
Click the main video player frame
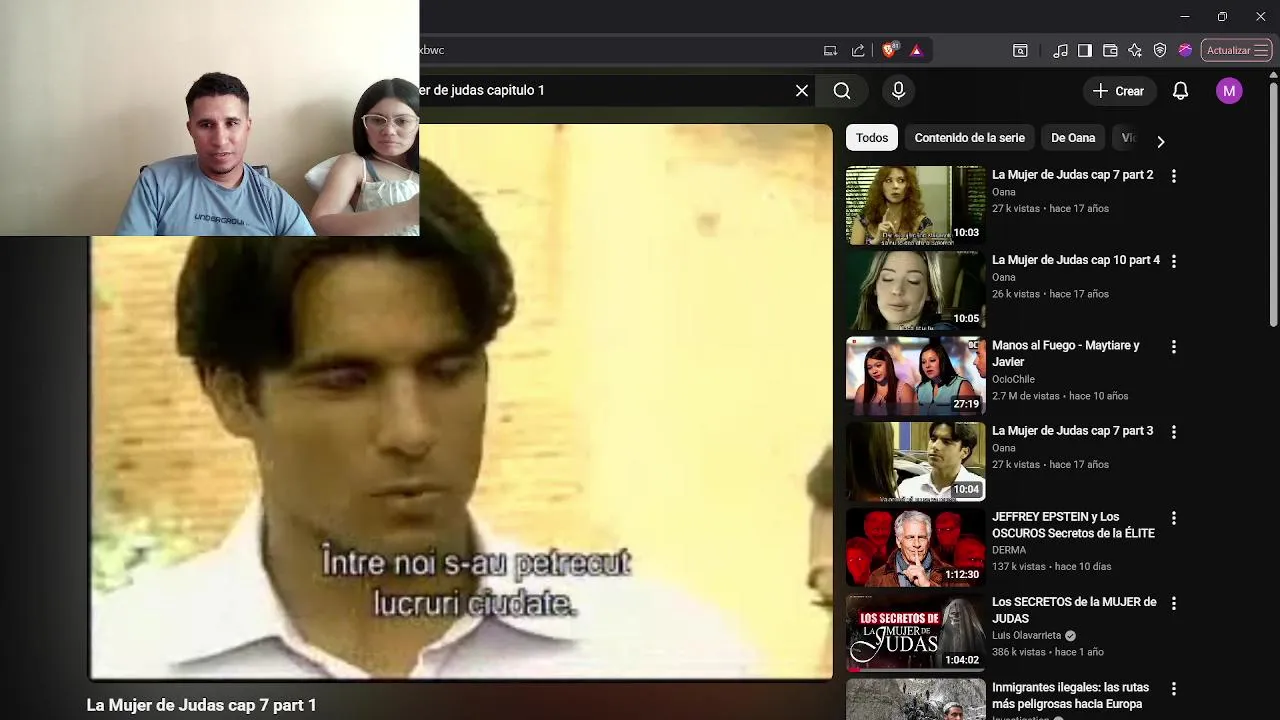pyautogui.click(x=461, y=402)
